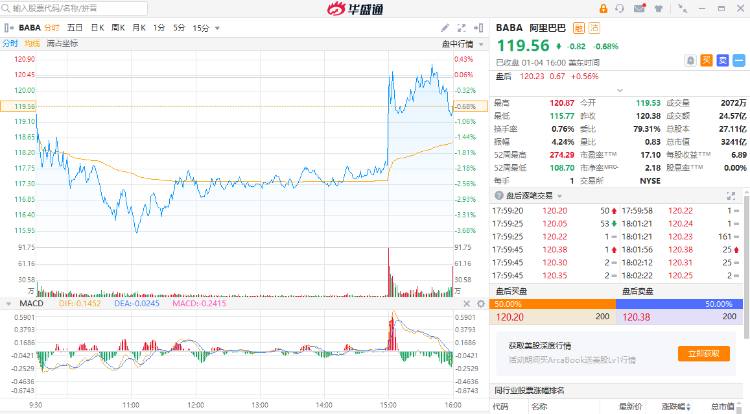Toggle the 均线 average line legend
Viewport: 750px width, 414px height.
(x=32, y=44)
